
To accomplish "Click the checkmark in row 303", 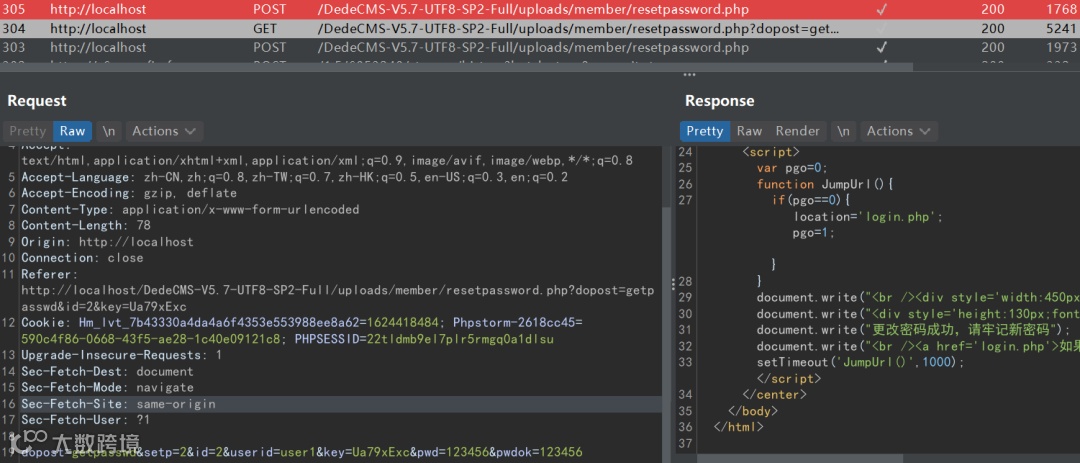I will (x=881, y=48).
